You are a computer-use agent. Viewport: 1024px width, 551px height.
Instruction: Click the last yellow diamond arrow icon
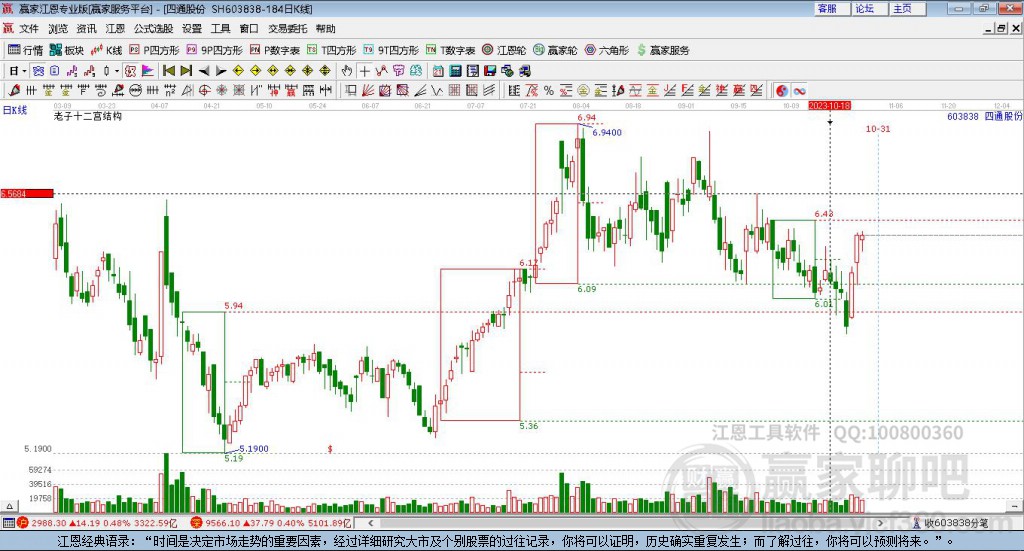pos(325,71)
